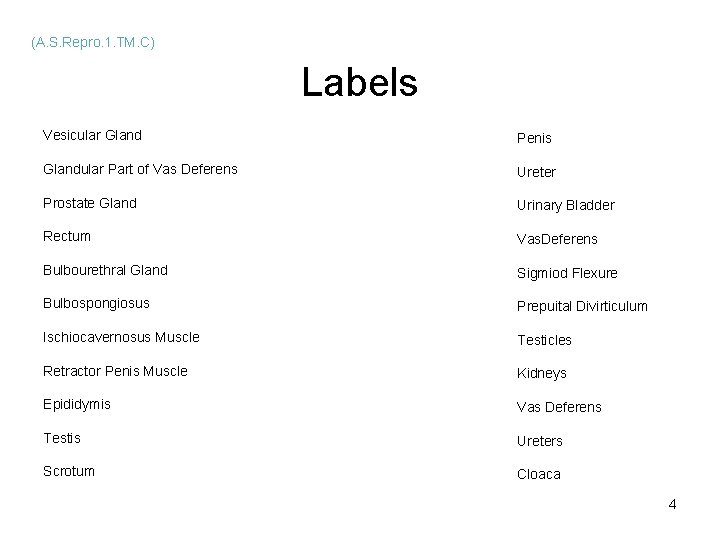Click the Sigmiod Flexure label

click(567, 274)
